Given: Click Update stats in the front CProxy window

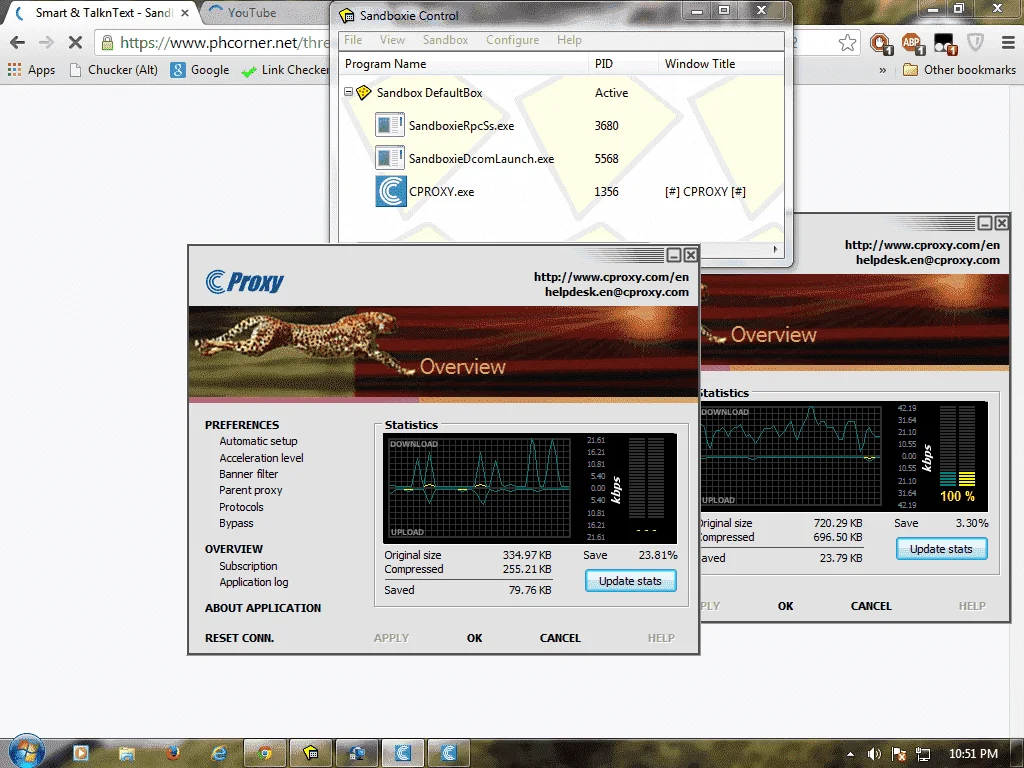Looking at the screenshot, I should pos(630,581).
